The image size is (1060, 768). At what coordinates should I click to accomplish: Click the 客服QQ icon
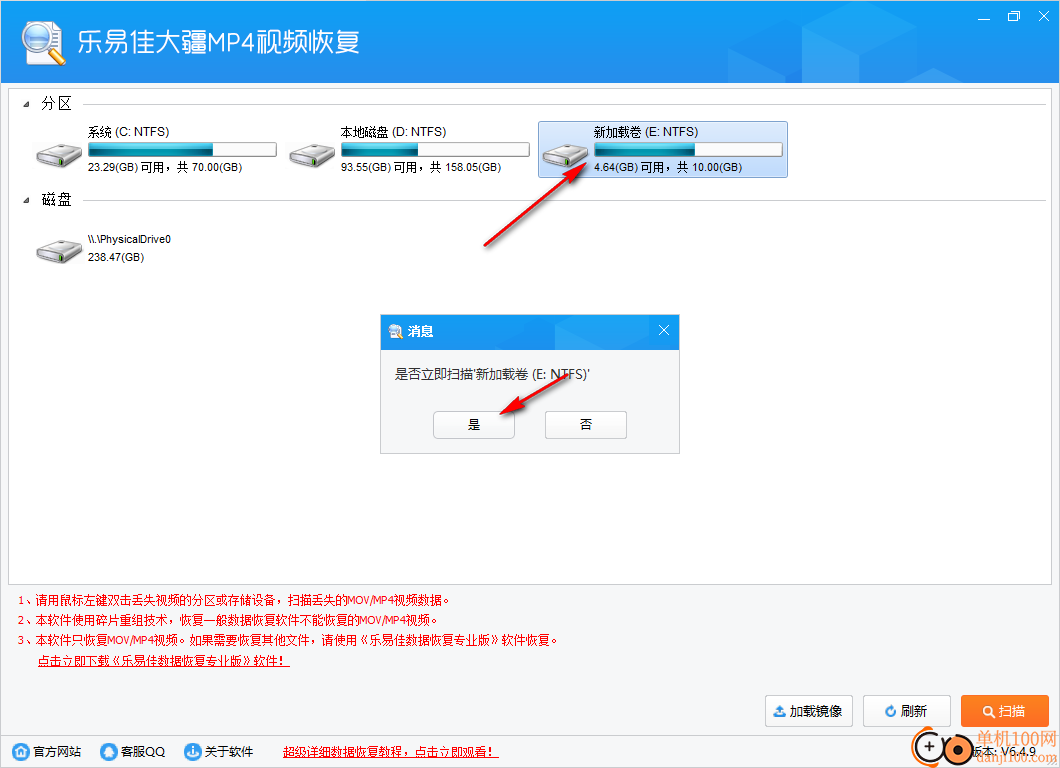(x=108, y=751)
